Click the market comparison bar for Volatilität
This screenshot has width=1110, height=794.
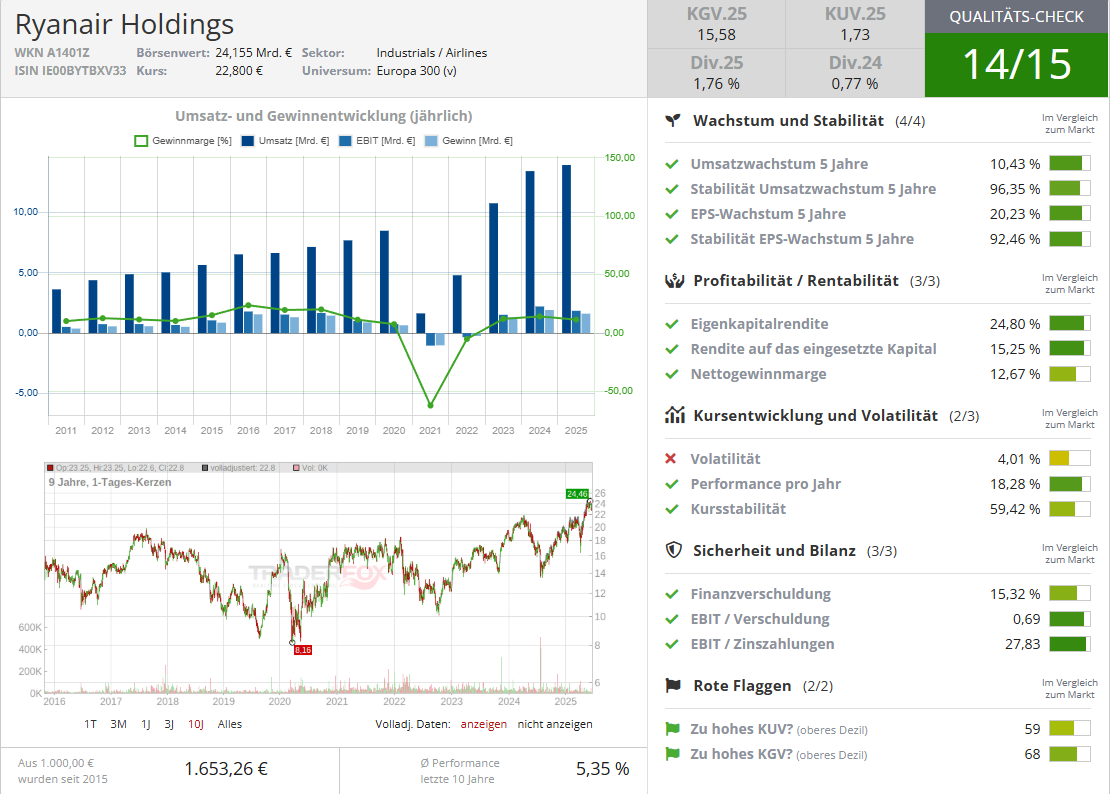(x=1070, y=459)
